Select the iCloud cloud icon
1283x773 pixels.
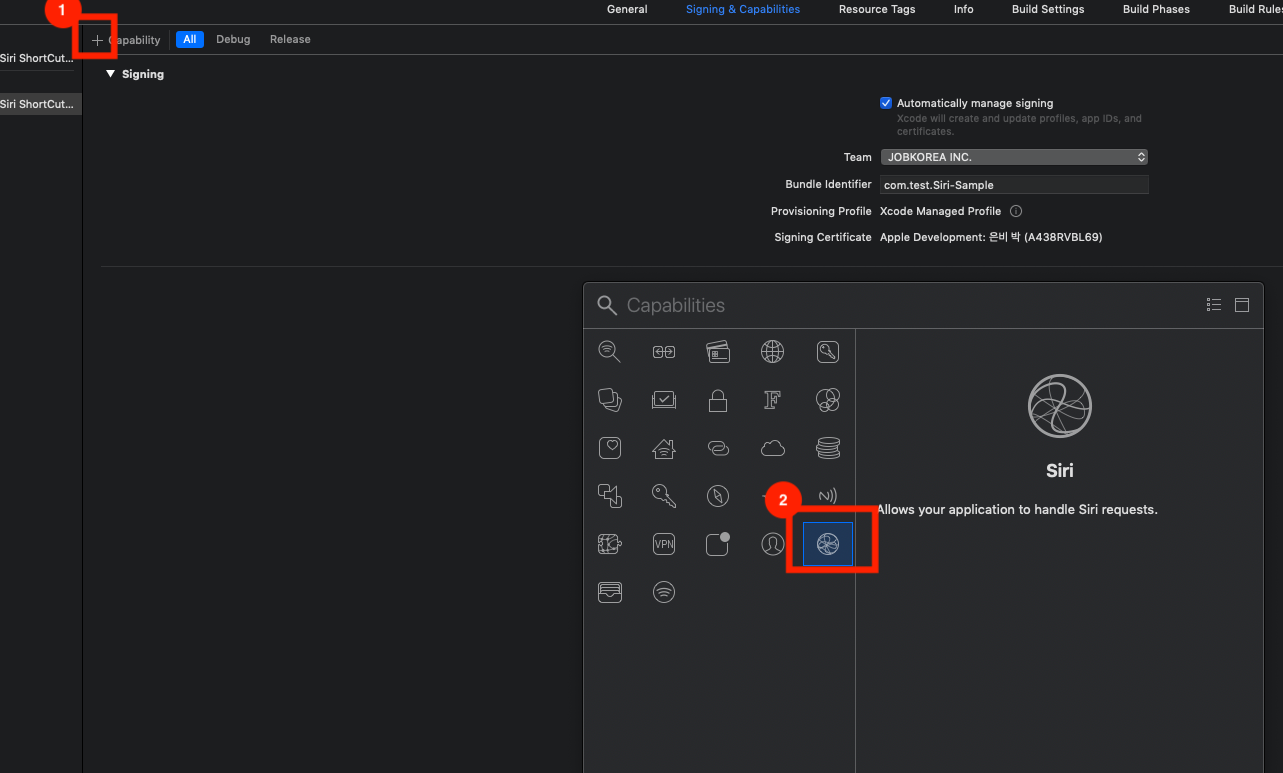tap(772, 448)
